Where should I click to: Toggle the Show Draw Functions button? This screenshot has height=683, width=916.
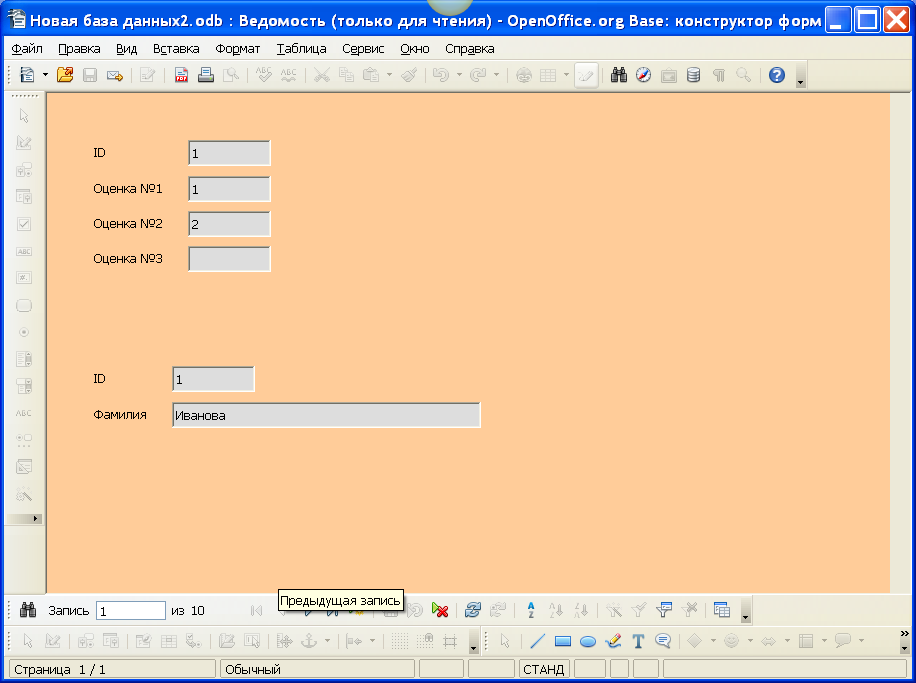tap(587, 75)
